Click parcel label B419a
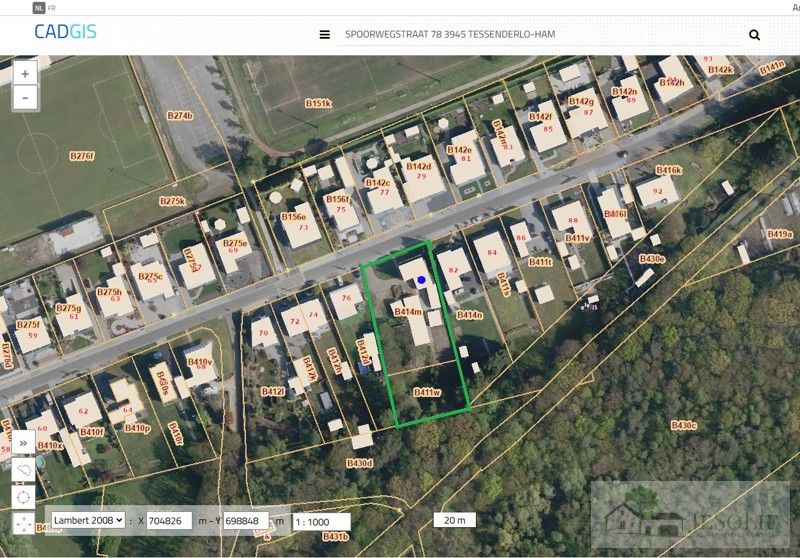800x558 pixels. pyautogui.click(x=780, y=234)
